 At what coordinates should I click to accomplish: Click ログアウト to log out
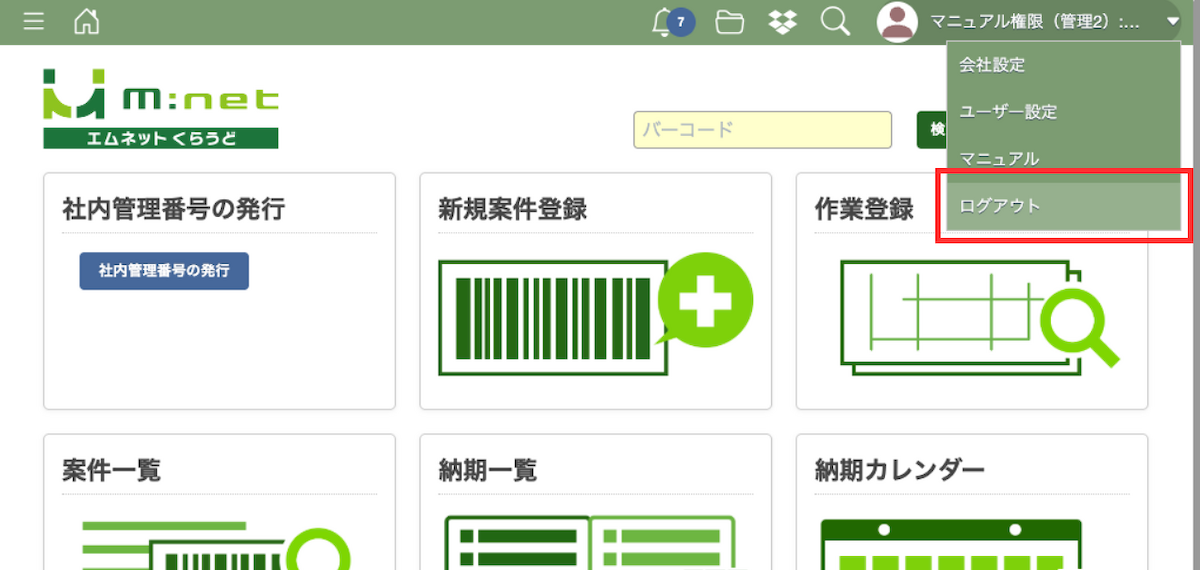click(1000, 207)
